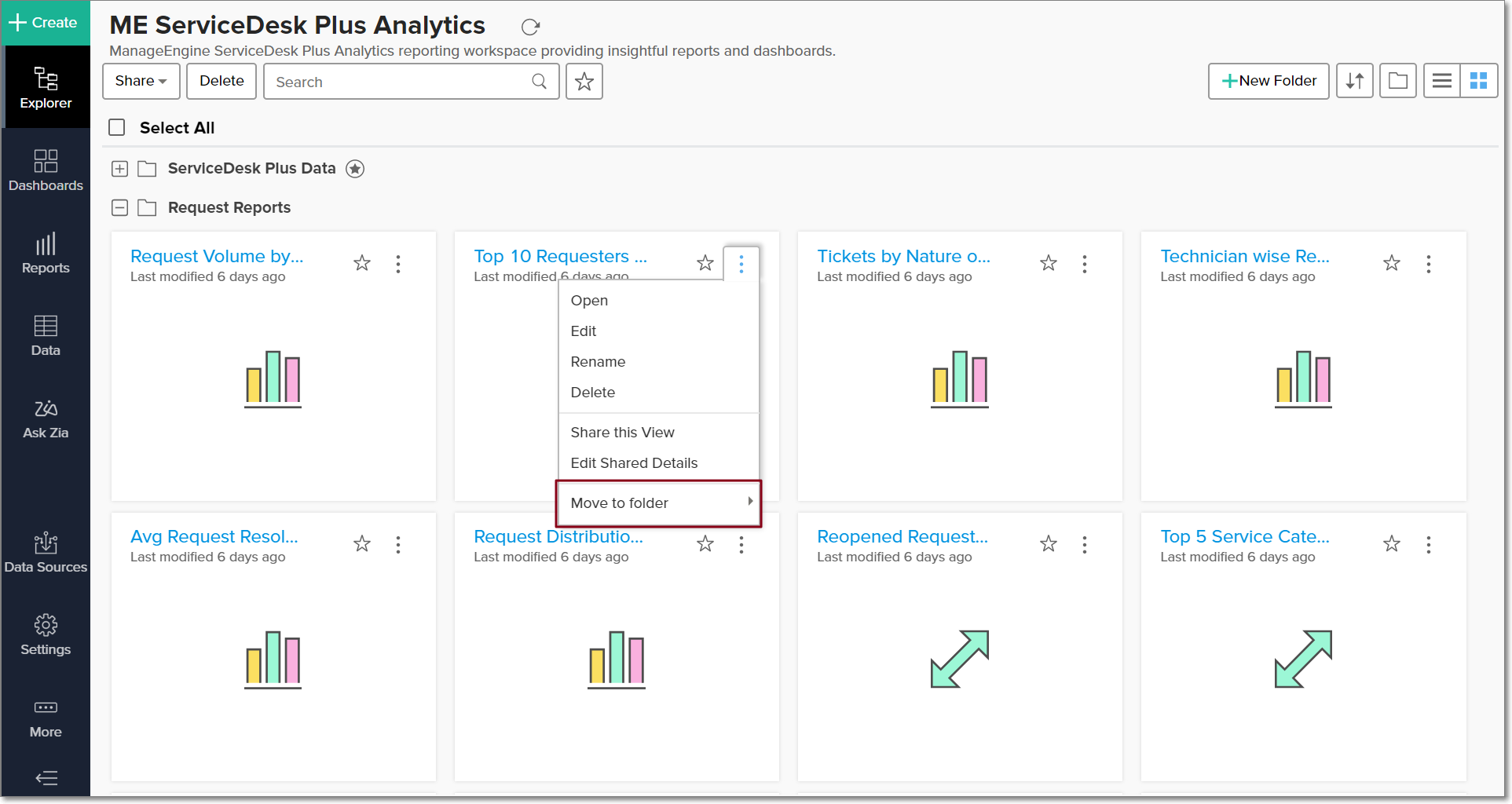This screenshot has height=804, width=1512.
Task: Open the Share dropdown button
Action: pyautogui.click(x=141, y=81)
